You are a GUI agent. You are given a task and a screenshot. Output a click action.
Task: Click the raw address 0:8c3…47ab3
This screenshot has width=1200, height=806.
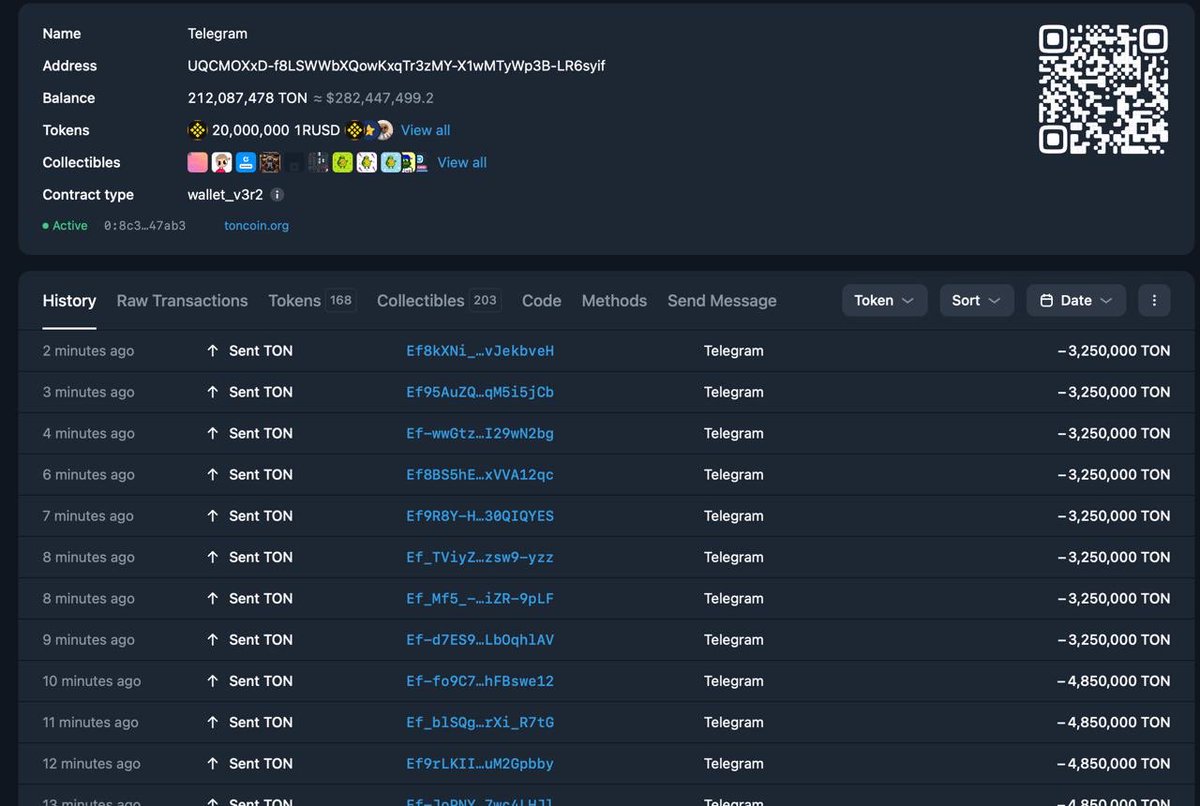[145, 226]
